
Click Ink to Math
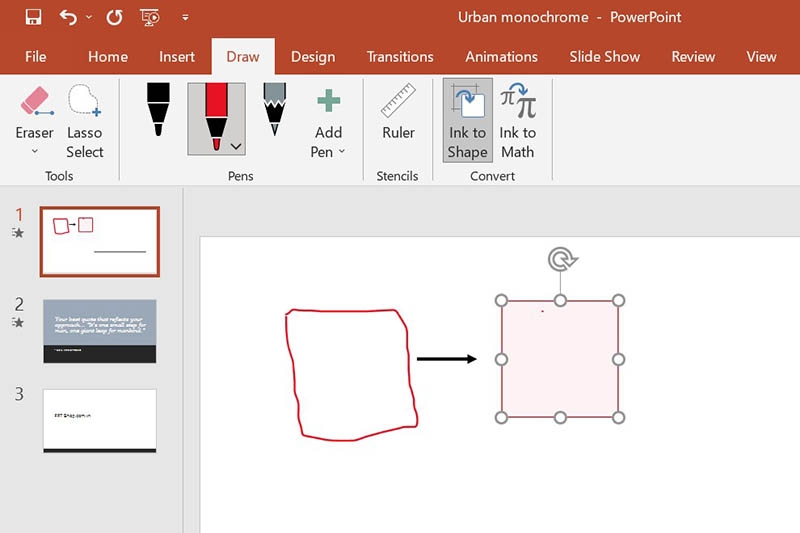click(x=517, y=120)
